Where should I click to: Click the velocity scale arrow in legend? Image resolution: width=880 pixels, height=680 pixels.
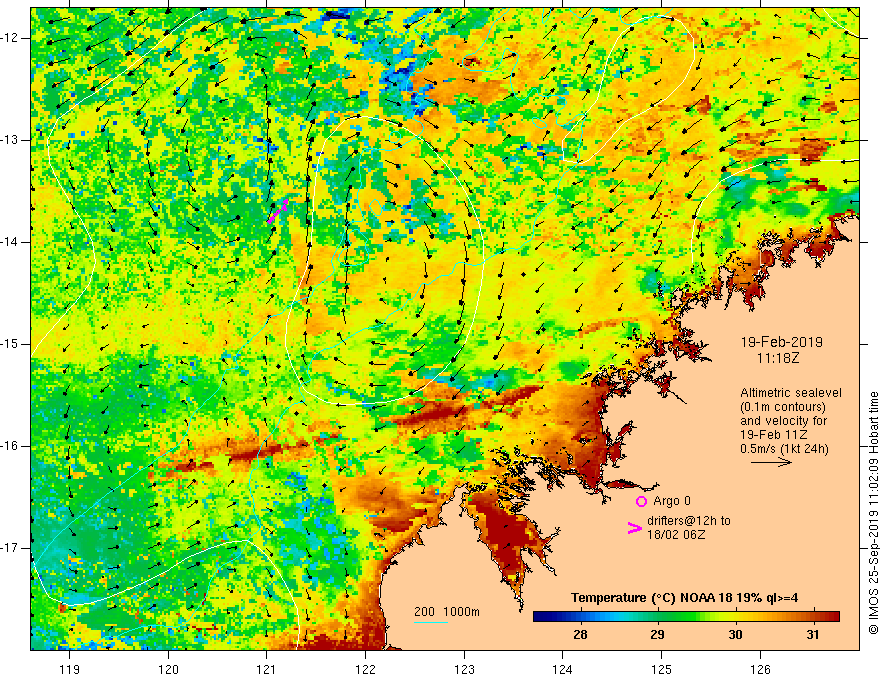point(771,462)
